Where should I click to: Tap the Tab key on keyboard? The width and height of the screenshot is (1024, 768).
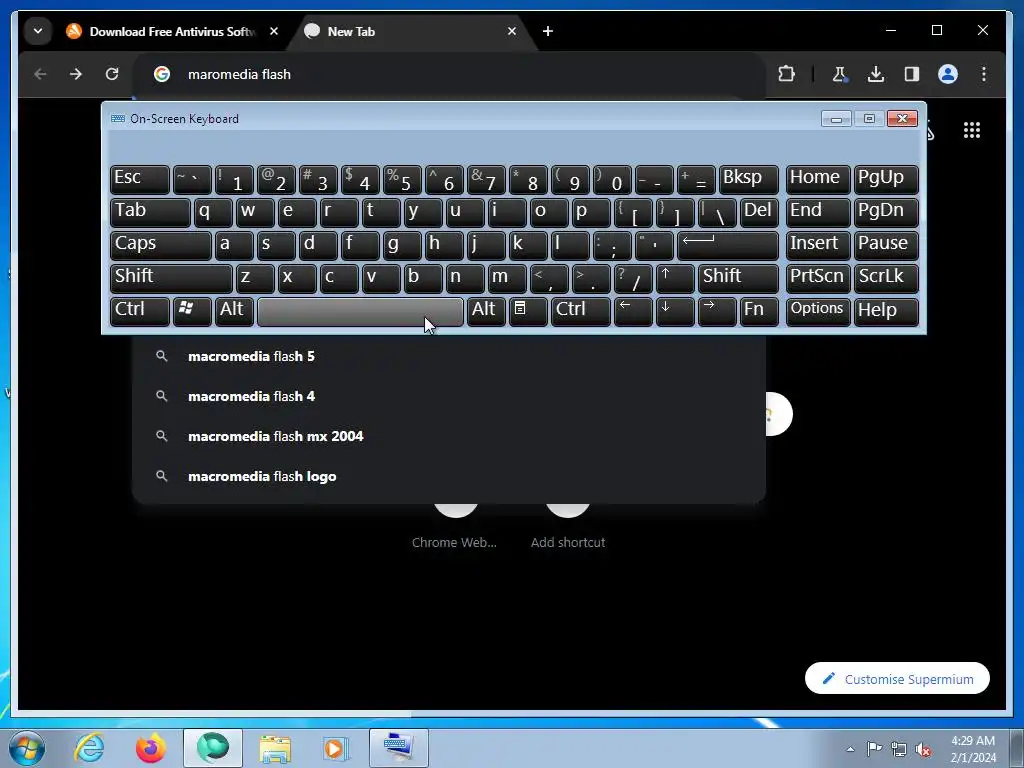(x=150, y=212)
